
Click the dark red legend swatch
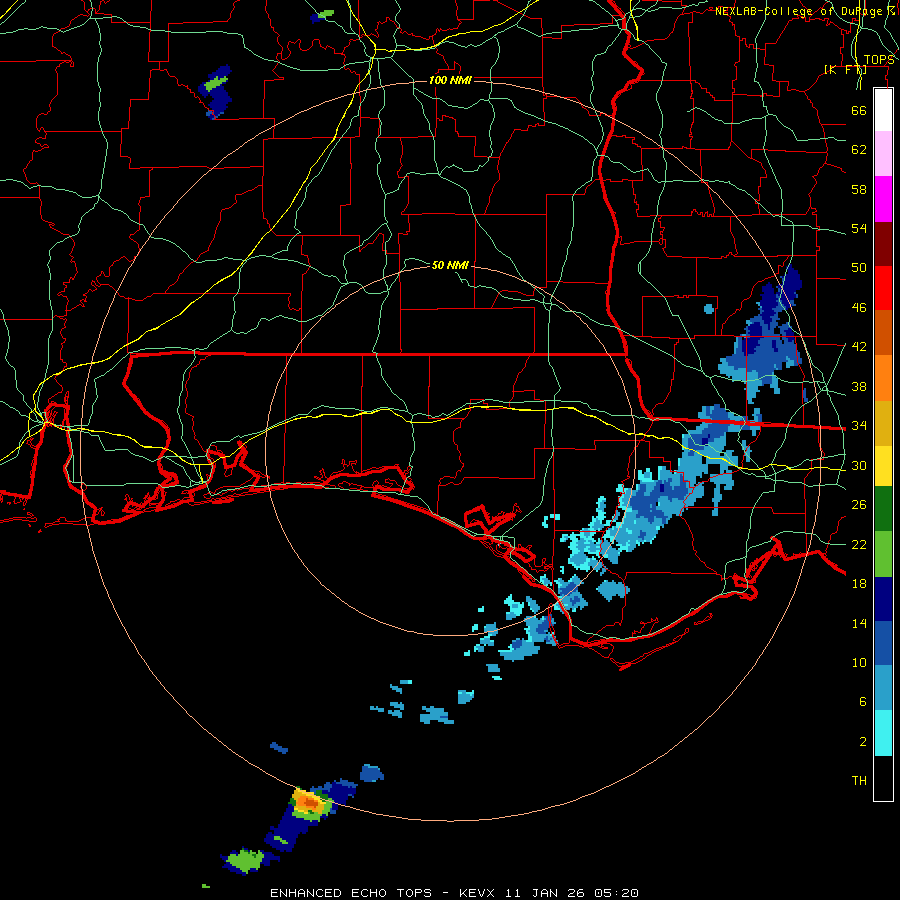pyautogui.click(x=883, y=243)
